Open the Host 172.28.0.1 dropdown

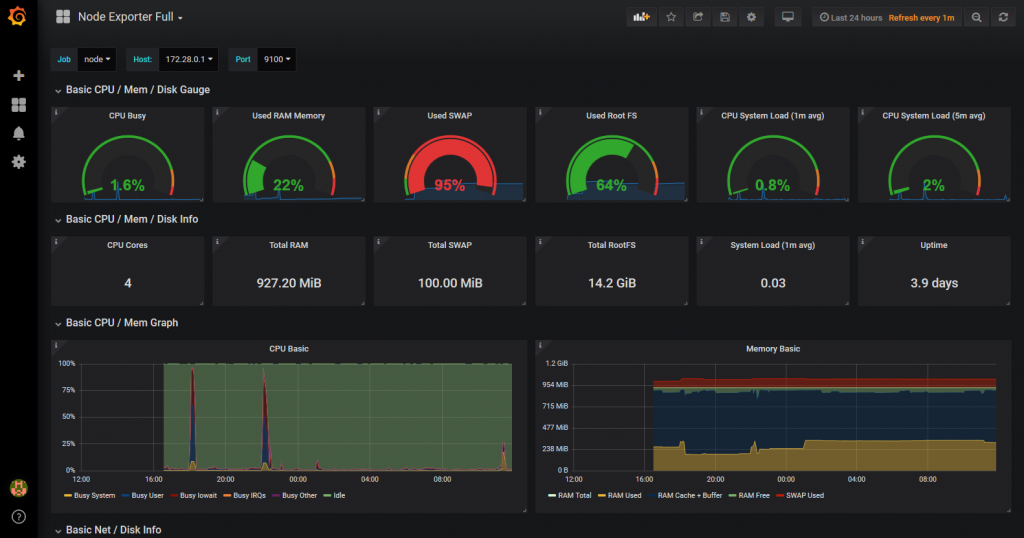pos(189,59)
